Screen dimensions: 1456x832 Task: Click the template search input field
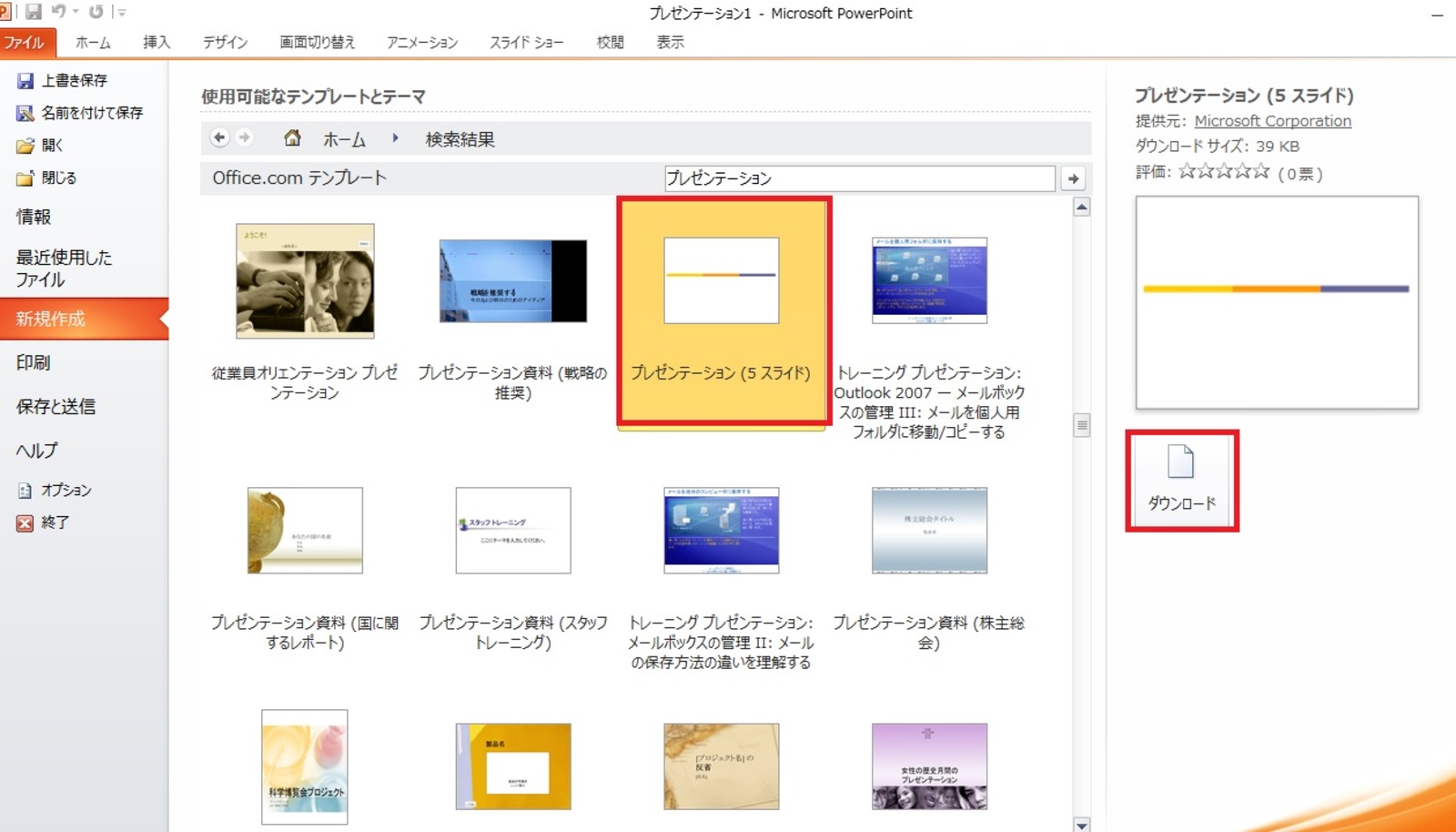859,178
